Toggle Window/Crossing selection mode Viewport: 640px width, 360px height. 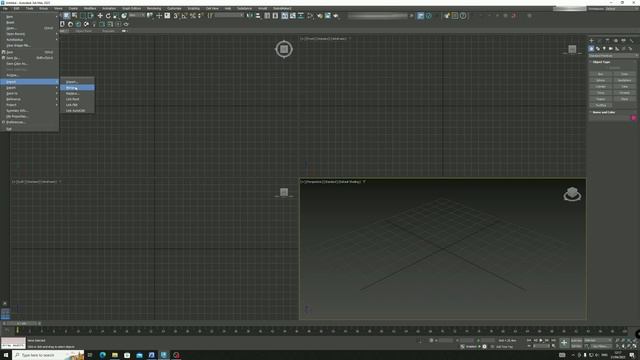(91, 16)
